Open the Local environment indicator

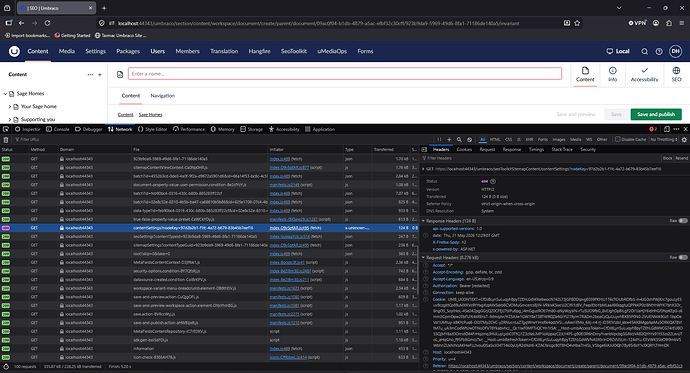(618, 51)
